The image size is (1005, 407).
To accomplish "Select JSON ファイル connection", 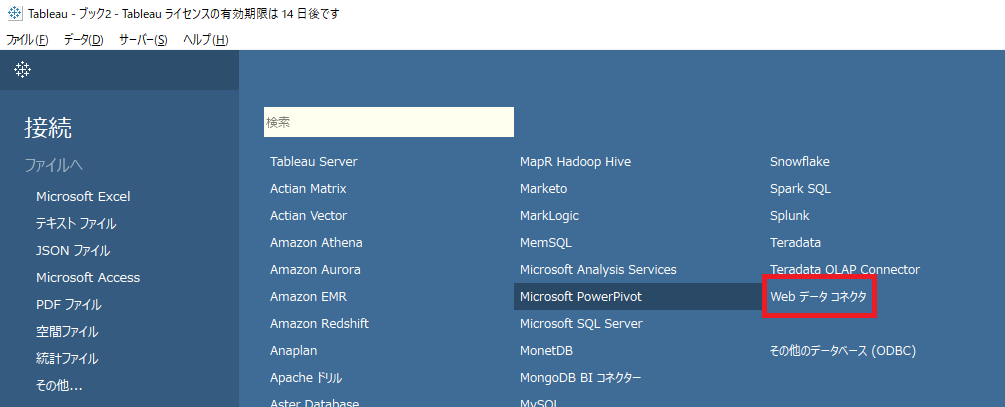I will point(73,251).
